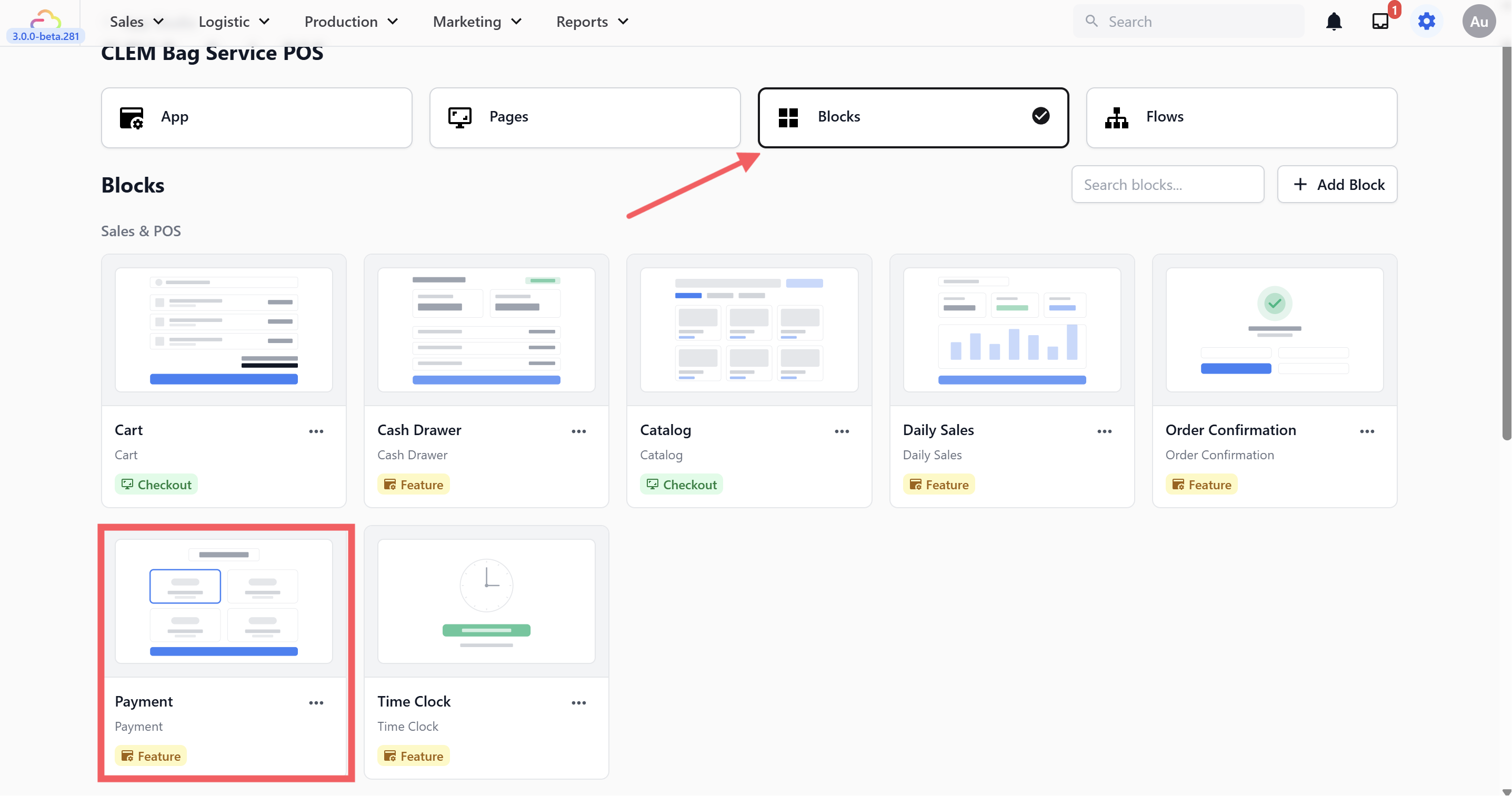Expand the Reports dropdown menu
This screenshot has width=1512, height=796.
click(x=592, y=22)
